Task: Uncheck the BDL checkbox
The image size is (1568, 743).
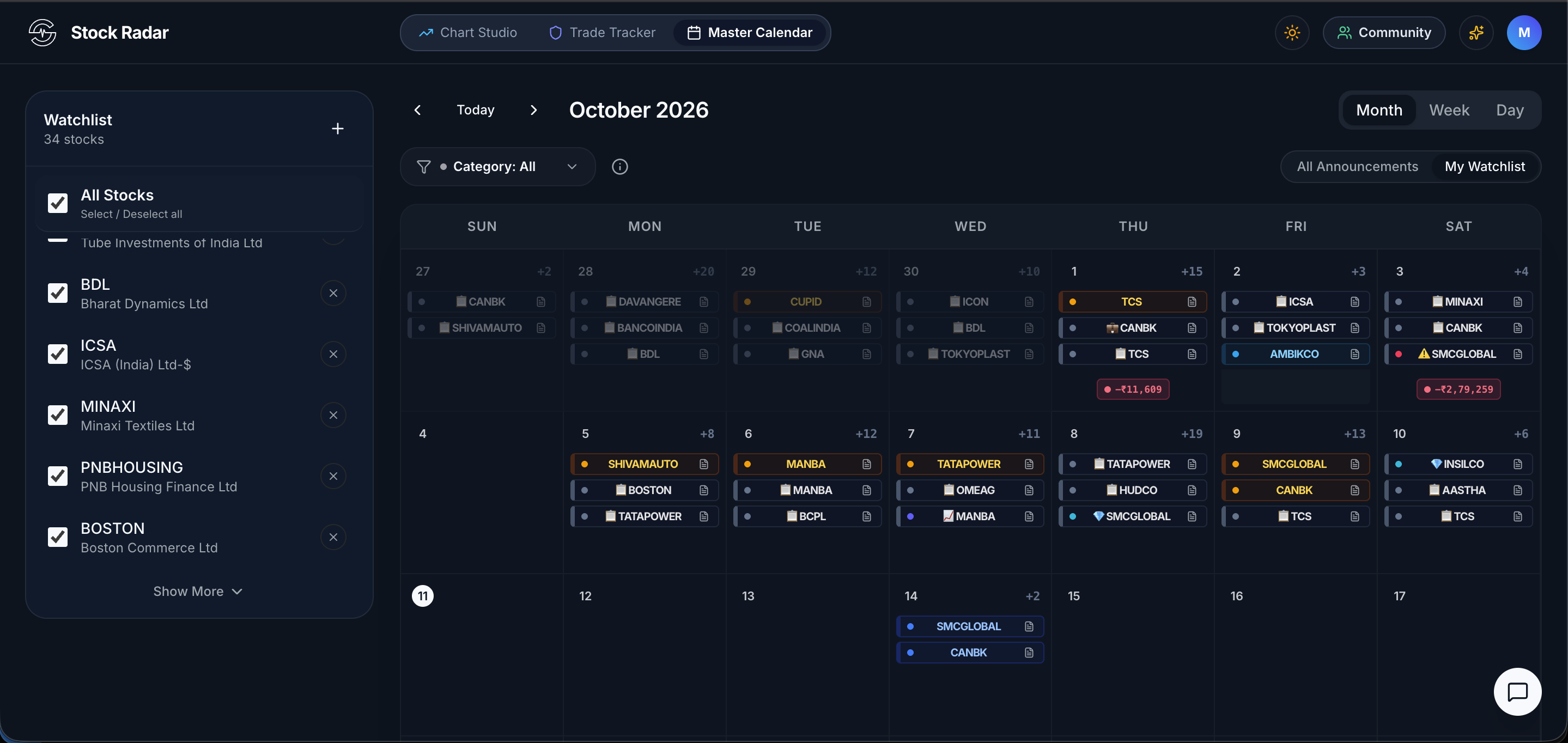Action: click(58, 293)
